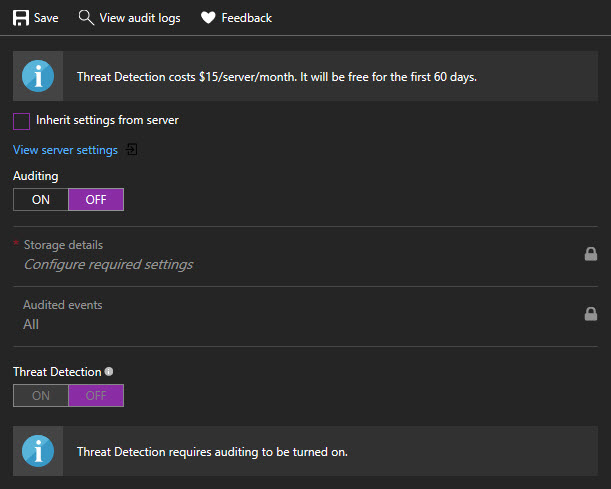Switch Threat Detection to ON

click(x=41, y=395)
